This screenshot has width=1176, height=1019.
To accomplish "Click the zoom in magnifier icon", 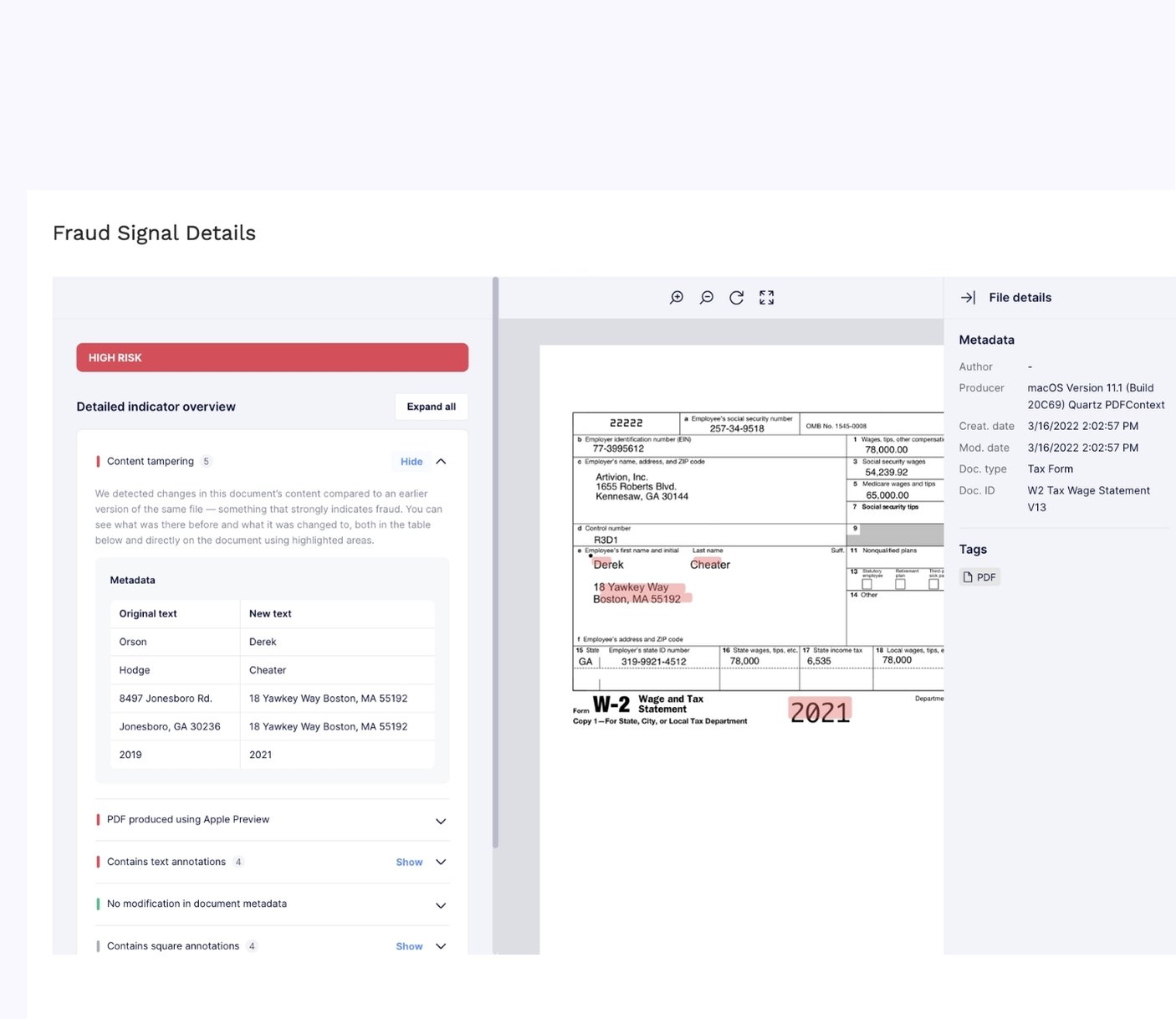I will coord(677,298).
